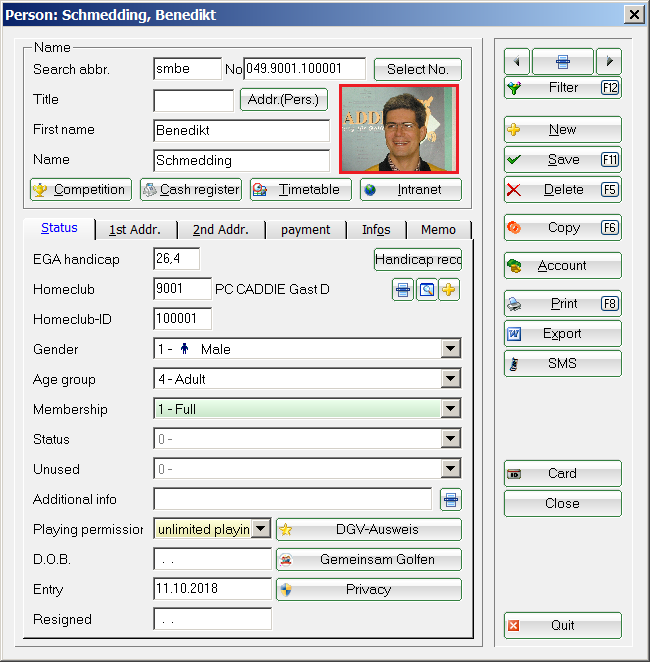This screenshot has width=650, height=662.
Task: Expand the Playing permission dropdown
Action: [261, 529]
